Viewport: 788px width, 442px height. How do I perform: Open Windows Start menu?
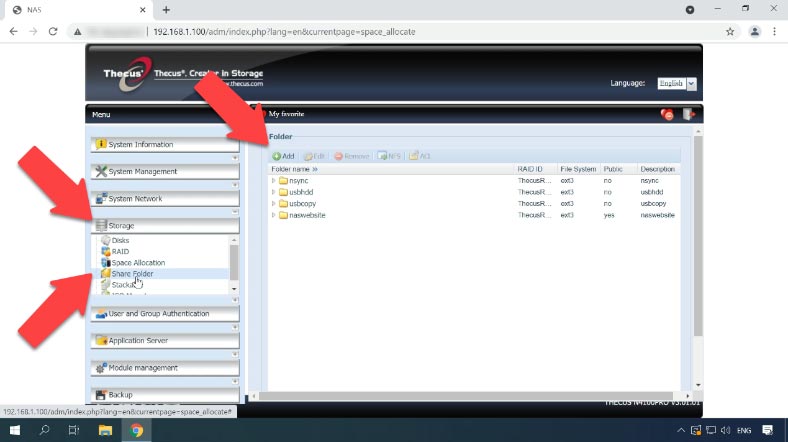15,430
